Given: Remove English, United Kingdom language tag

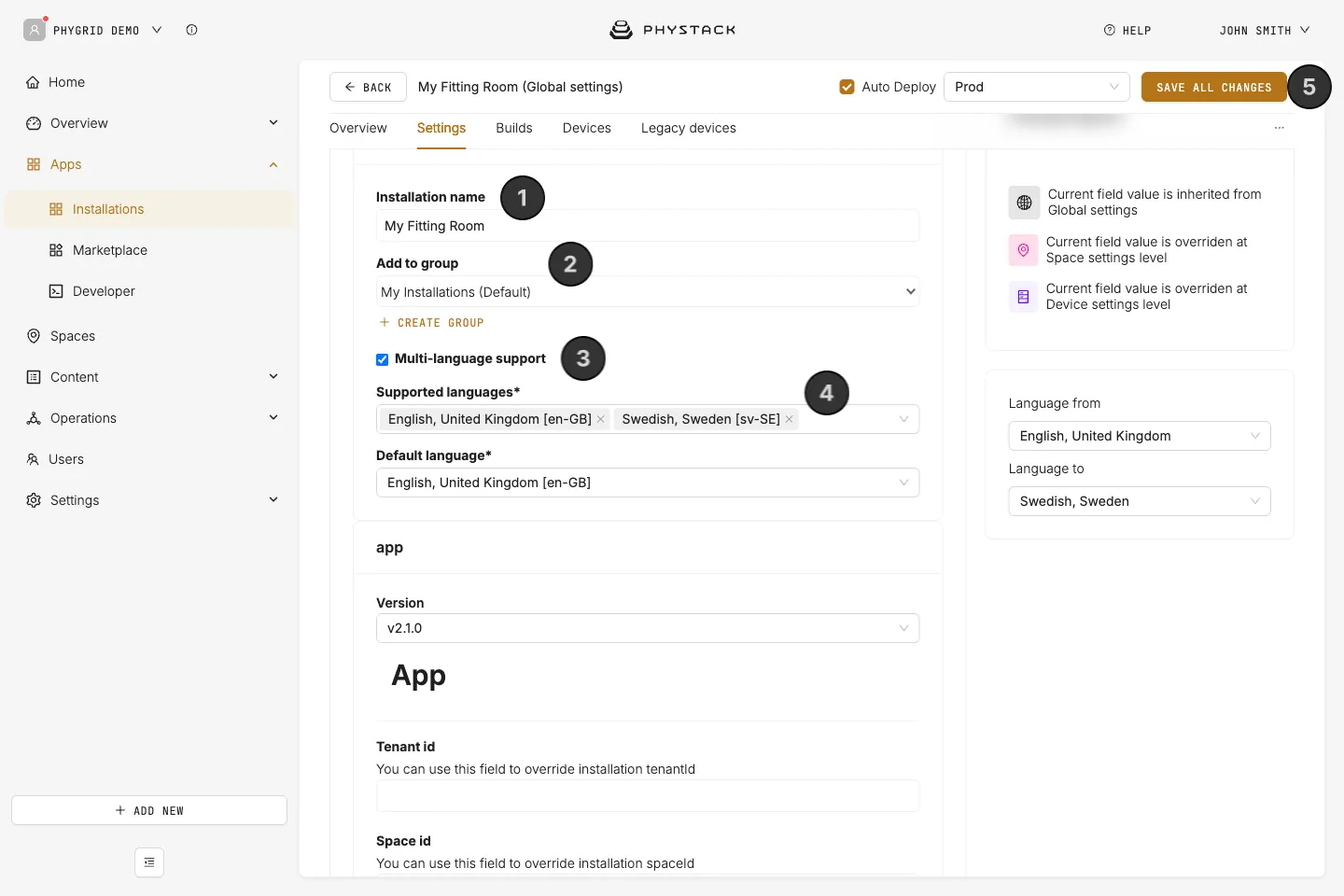Looking at the screenshot, I should [x=601, y=419].
